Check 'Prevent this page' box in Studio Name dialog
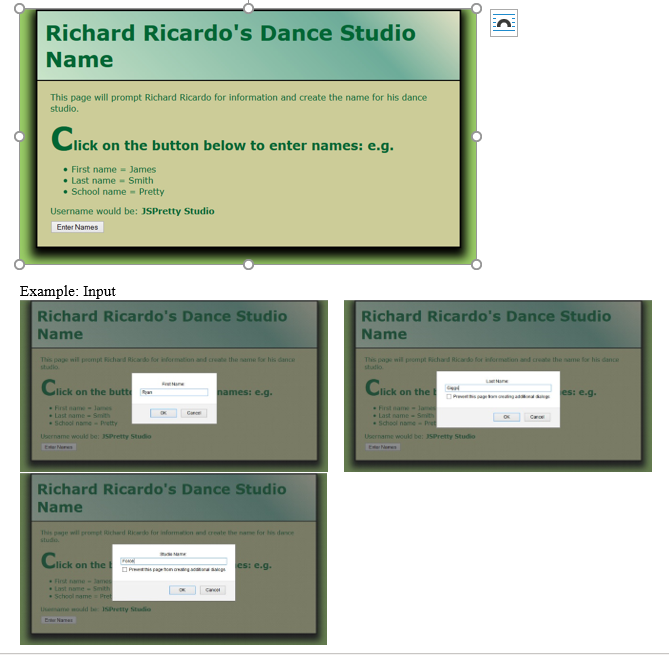This screenshot has height=655, width=669. click(125, 570)
